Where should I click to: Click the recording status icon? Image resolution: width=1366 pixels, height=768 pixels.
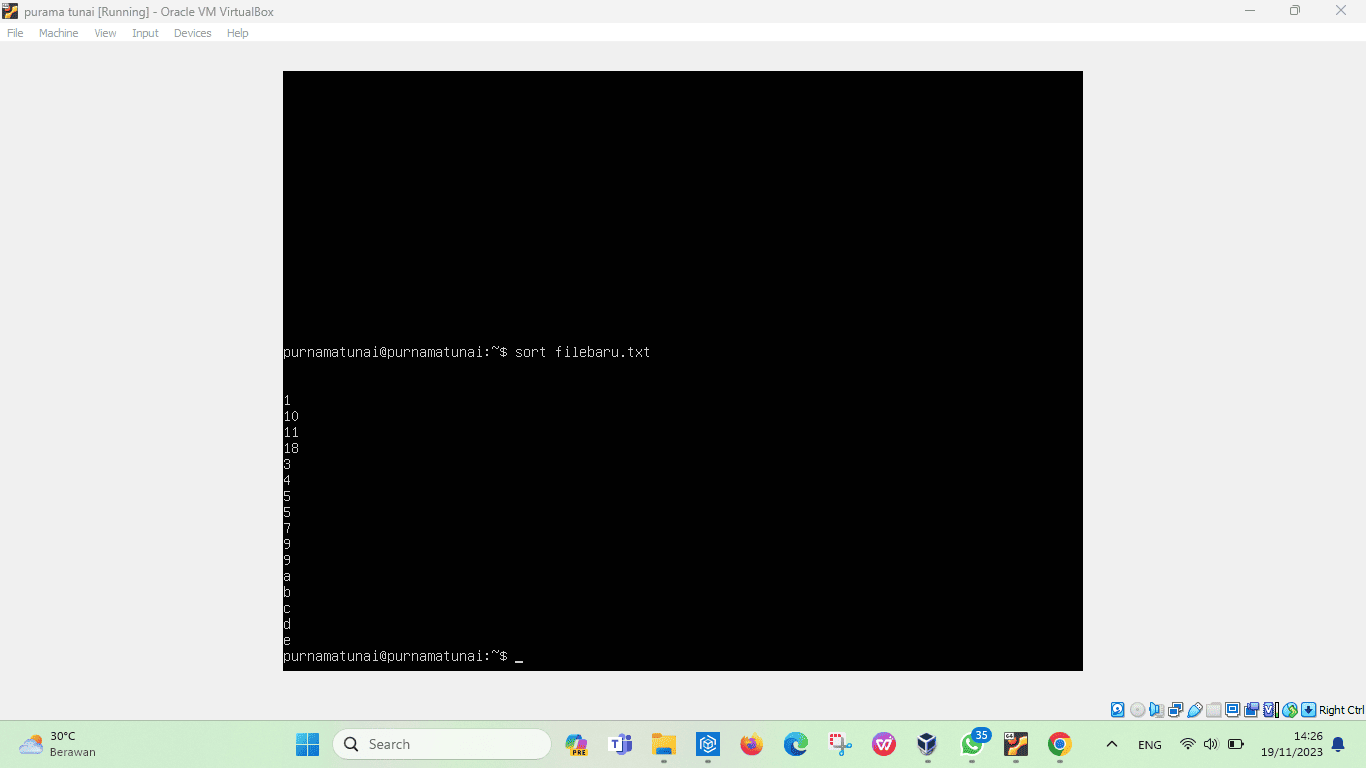pos(1251,710)
